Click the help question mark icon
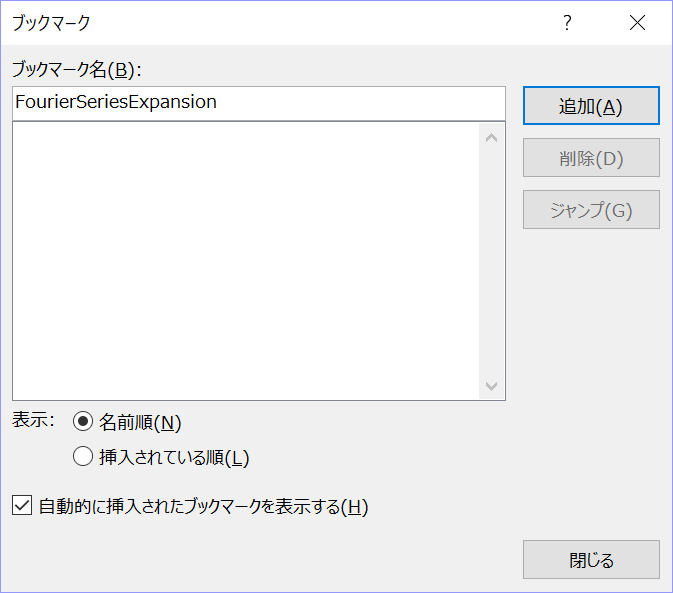This screenshot has height=593, width=673. coord(568,22)
